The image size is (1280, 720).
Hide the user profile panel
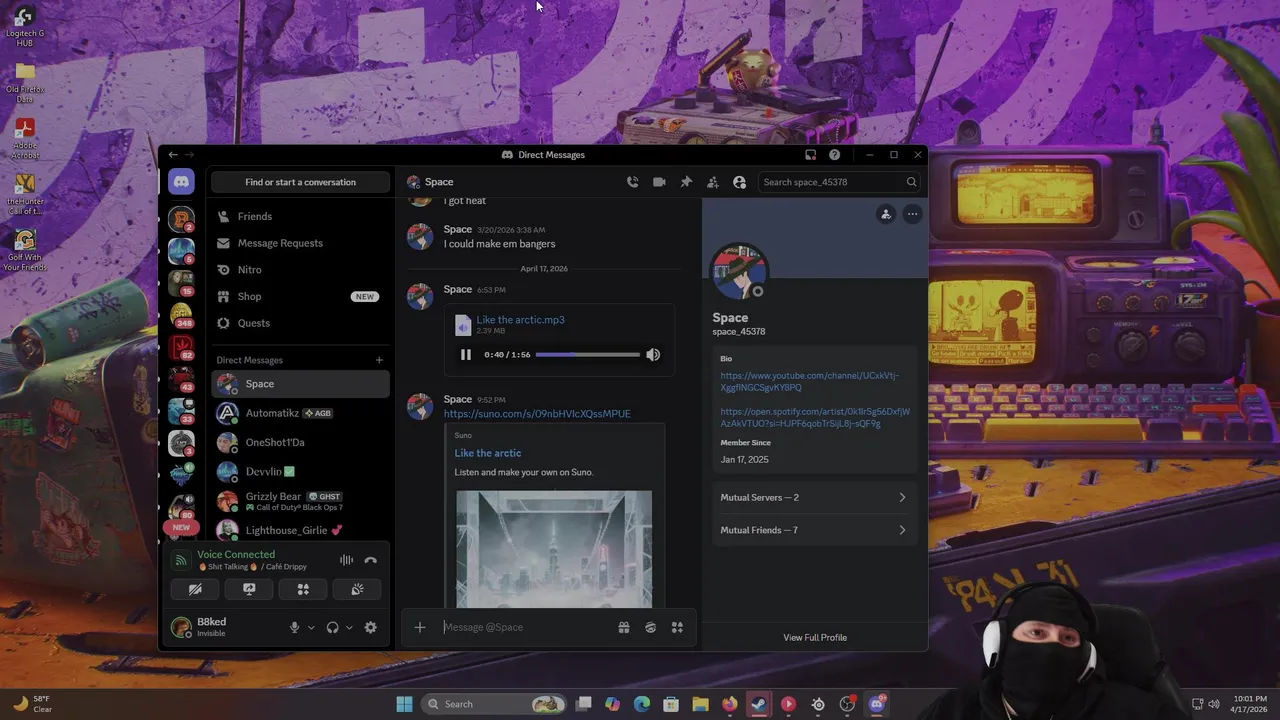coord(739,182)
